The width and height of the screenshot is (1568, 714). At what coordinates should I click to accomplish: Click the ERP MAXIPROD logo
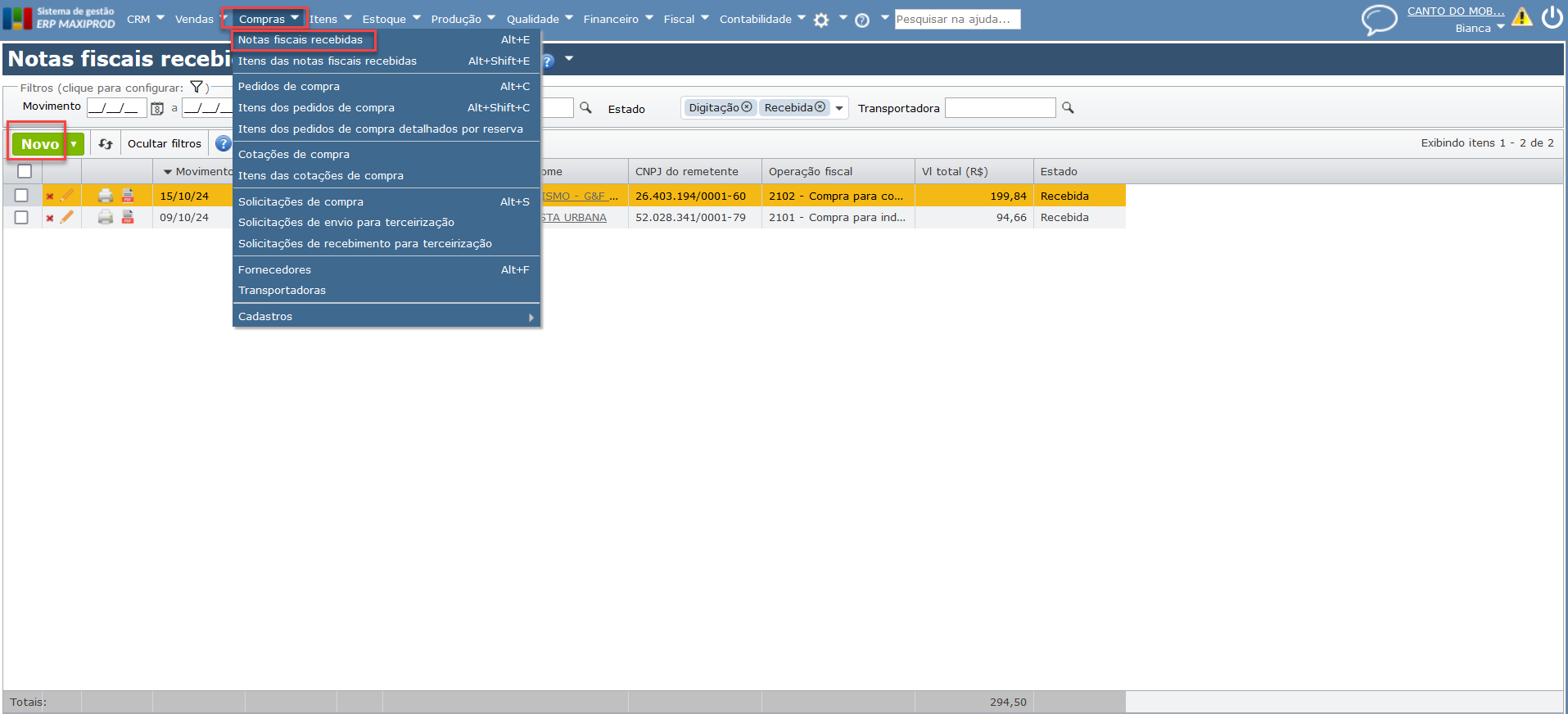pos(59,18)
